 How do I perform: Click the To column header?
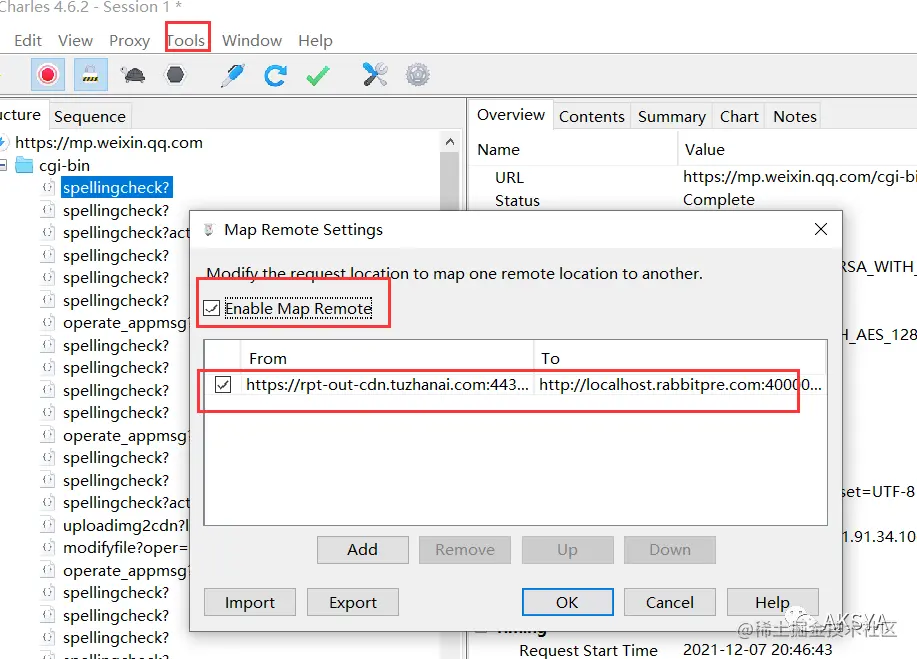pos(680,358)
